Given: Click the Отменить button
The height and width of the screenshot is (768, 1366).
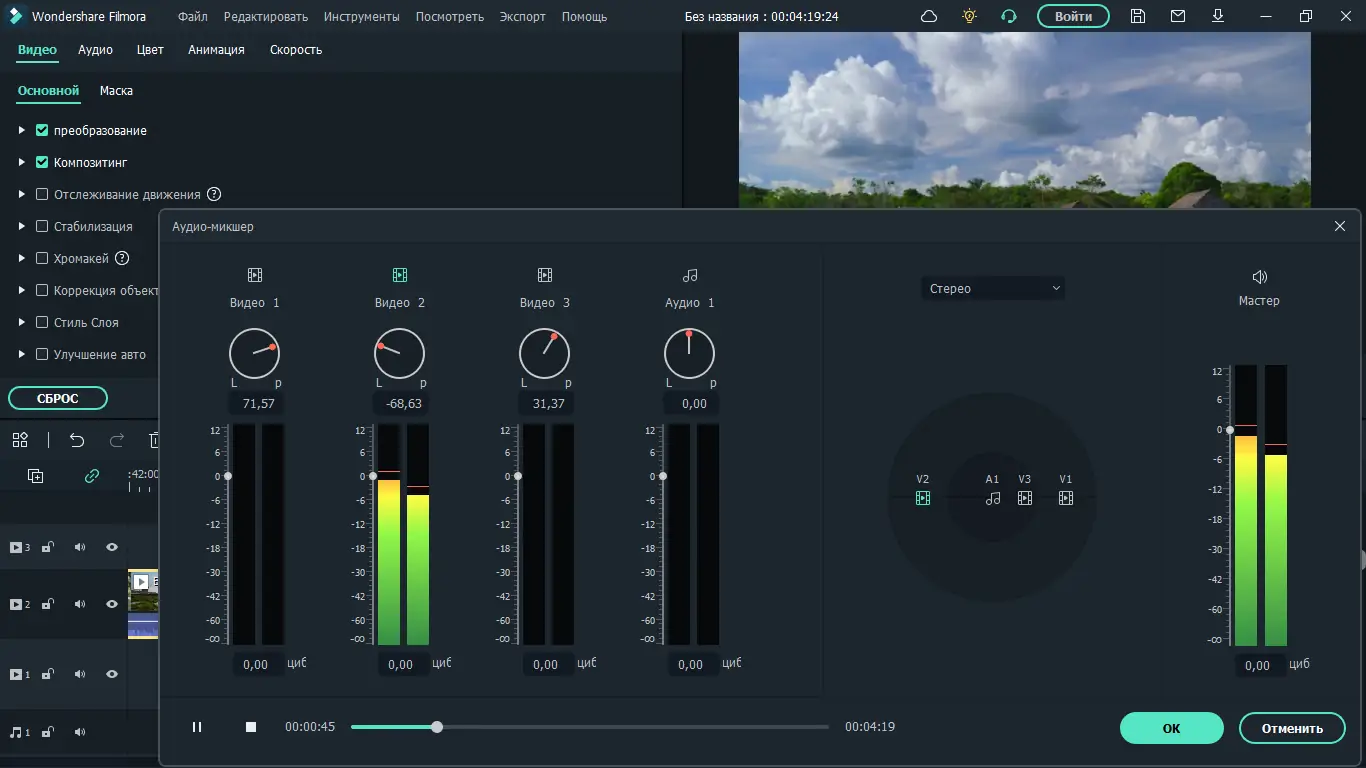Looking at the screenshot, I should [1292, 728].
